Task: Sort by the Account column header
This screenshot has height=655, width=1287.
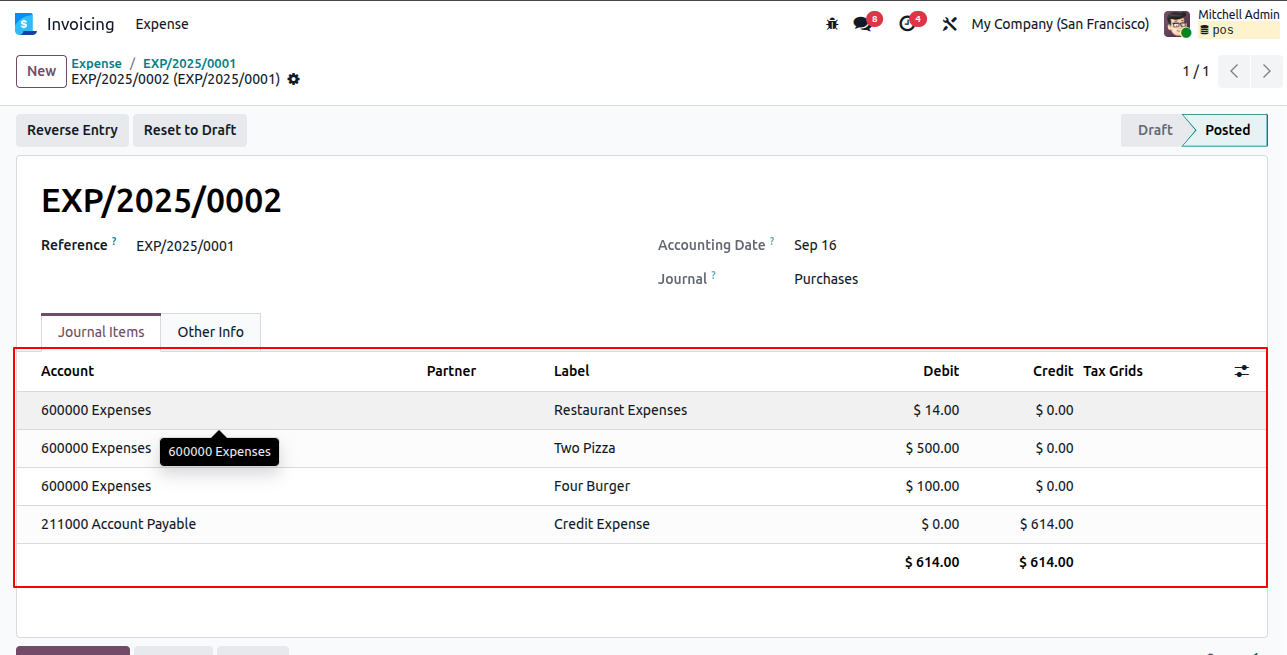Action: 67,371
